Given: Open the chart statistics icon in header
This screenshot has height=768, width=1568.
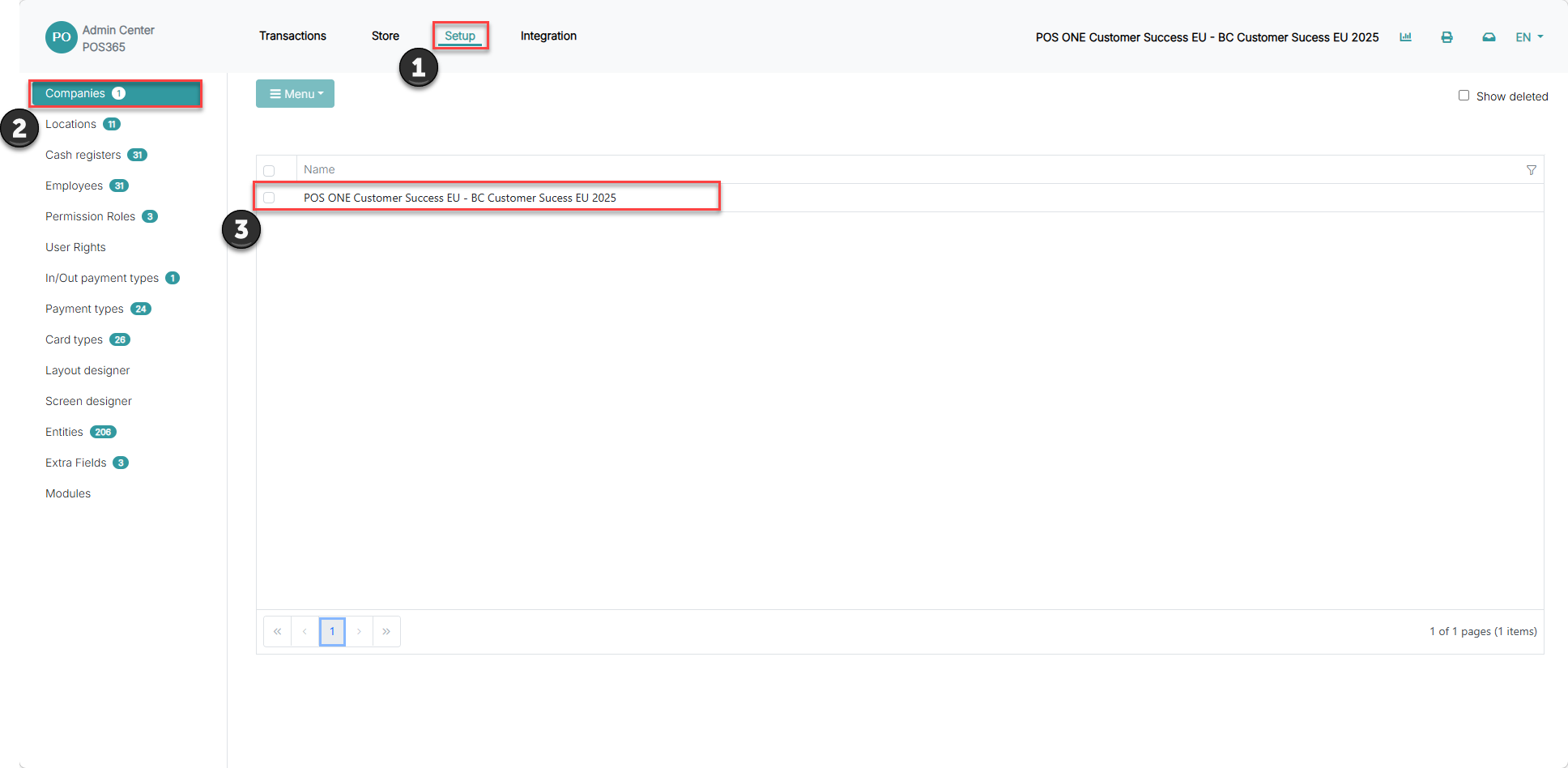Looking at the screenshot, I should [x=1405, y=37].
